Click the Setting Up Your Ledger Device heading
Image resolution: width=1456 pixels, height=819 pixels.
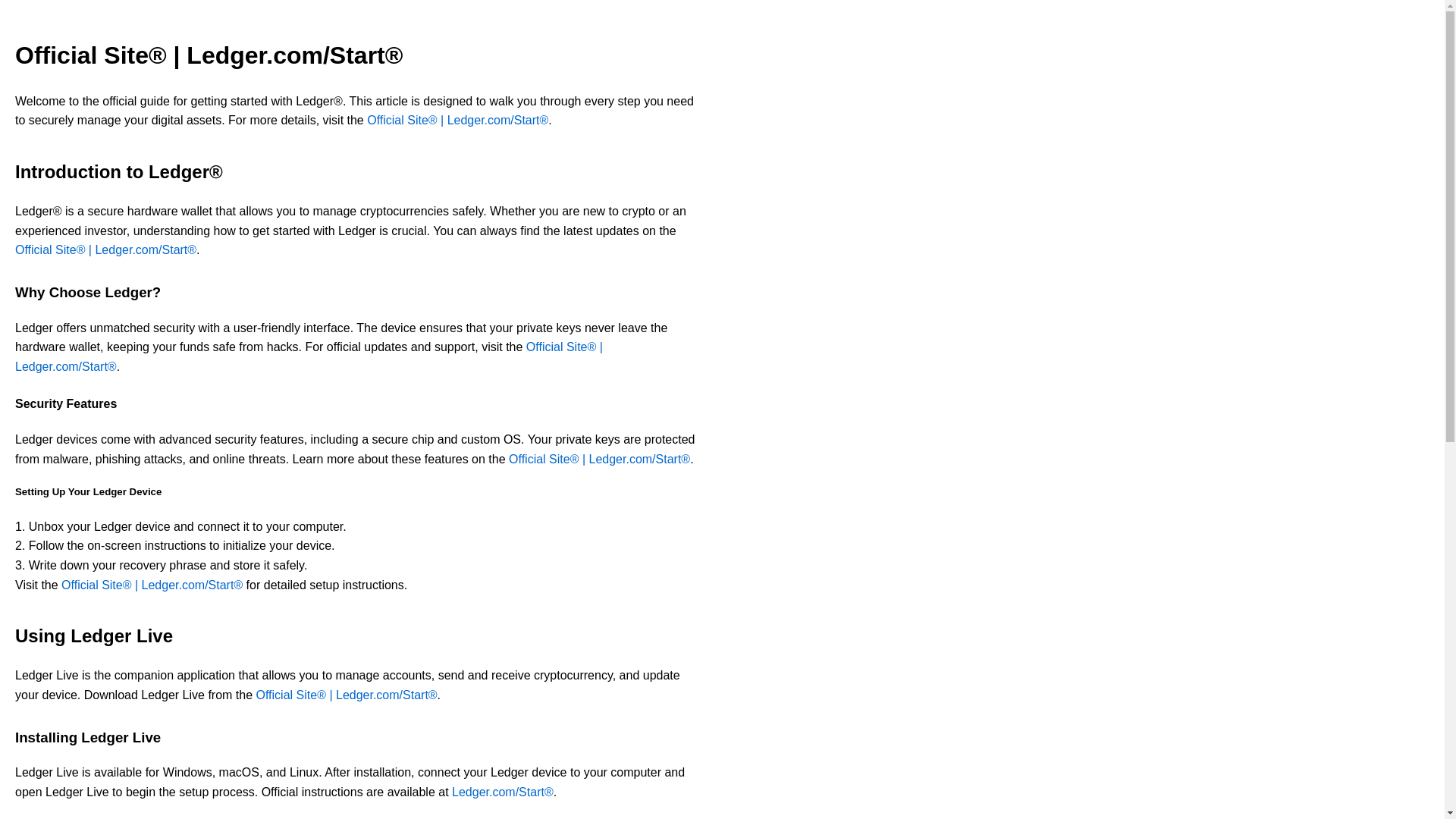pyautogui.click(x=88, y=492)
